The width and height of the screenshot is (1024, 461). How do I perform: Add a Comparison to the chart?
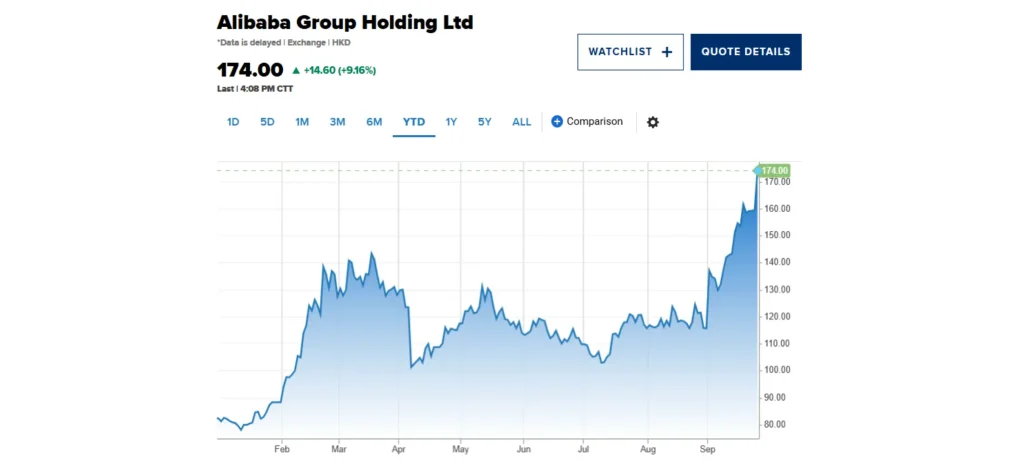tap(594, 122)
